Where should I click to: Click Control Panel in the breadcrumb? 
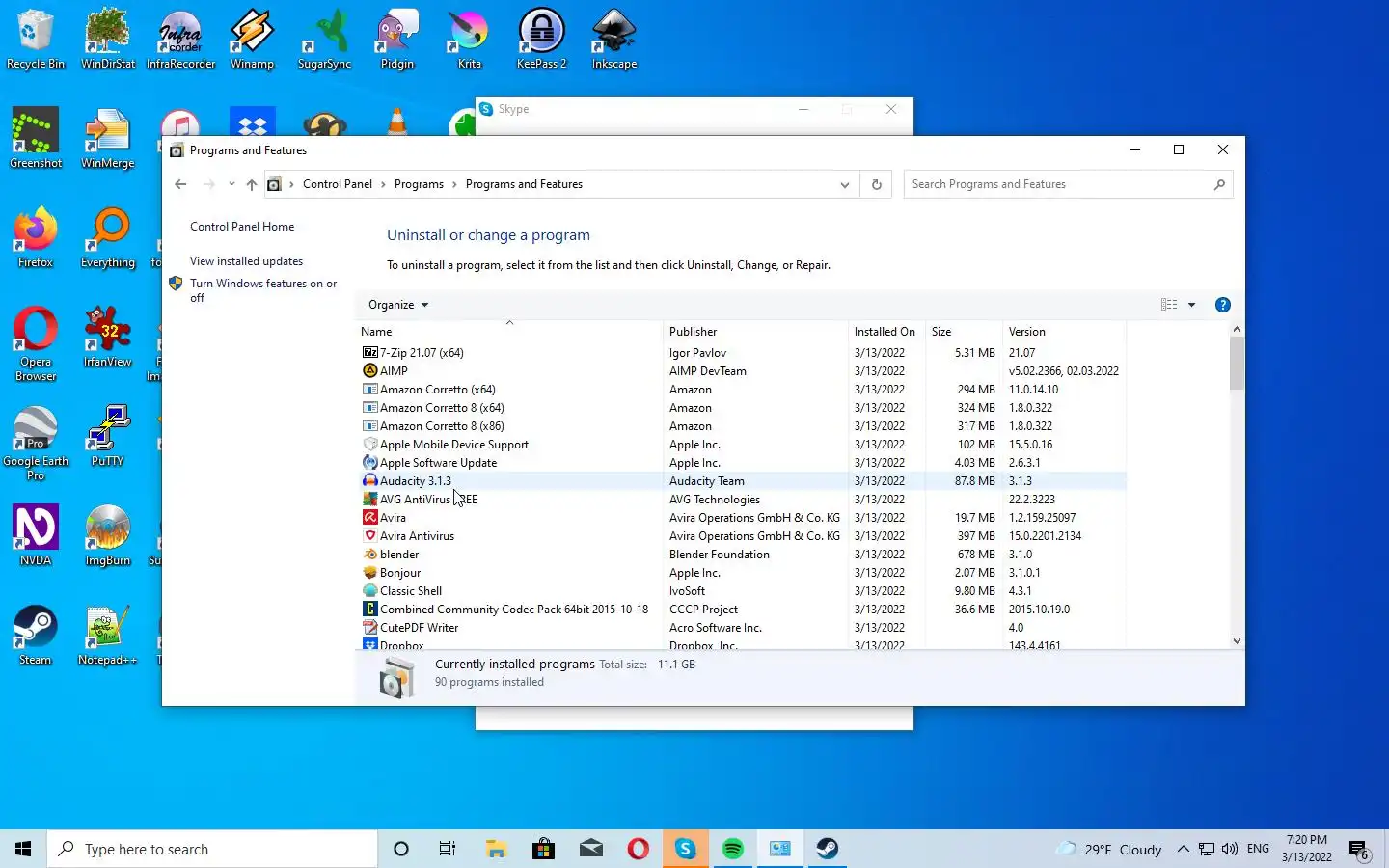pyautogui.click(x=337, y=184)
